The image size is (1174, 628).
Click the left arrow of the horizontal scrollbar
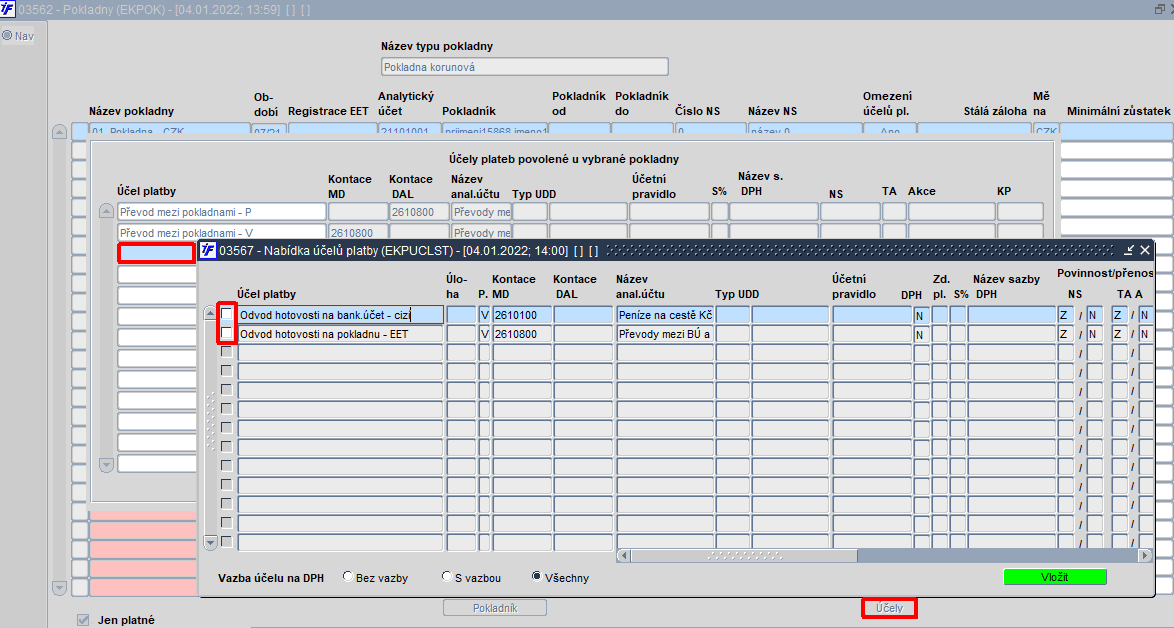(623, 555)
